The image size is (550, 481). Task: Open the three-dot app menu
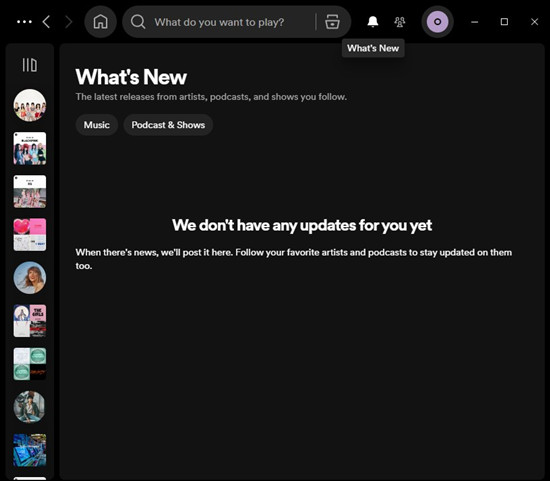(x=24, y=22)
